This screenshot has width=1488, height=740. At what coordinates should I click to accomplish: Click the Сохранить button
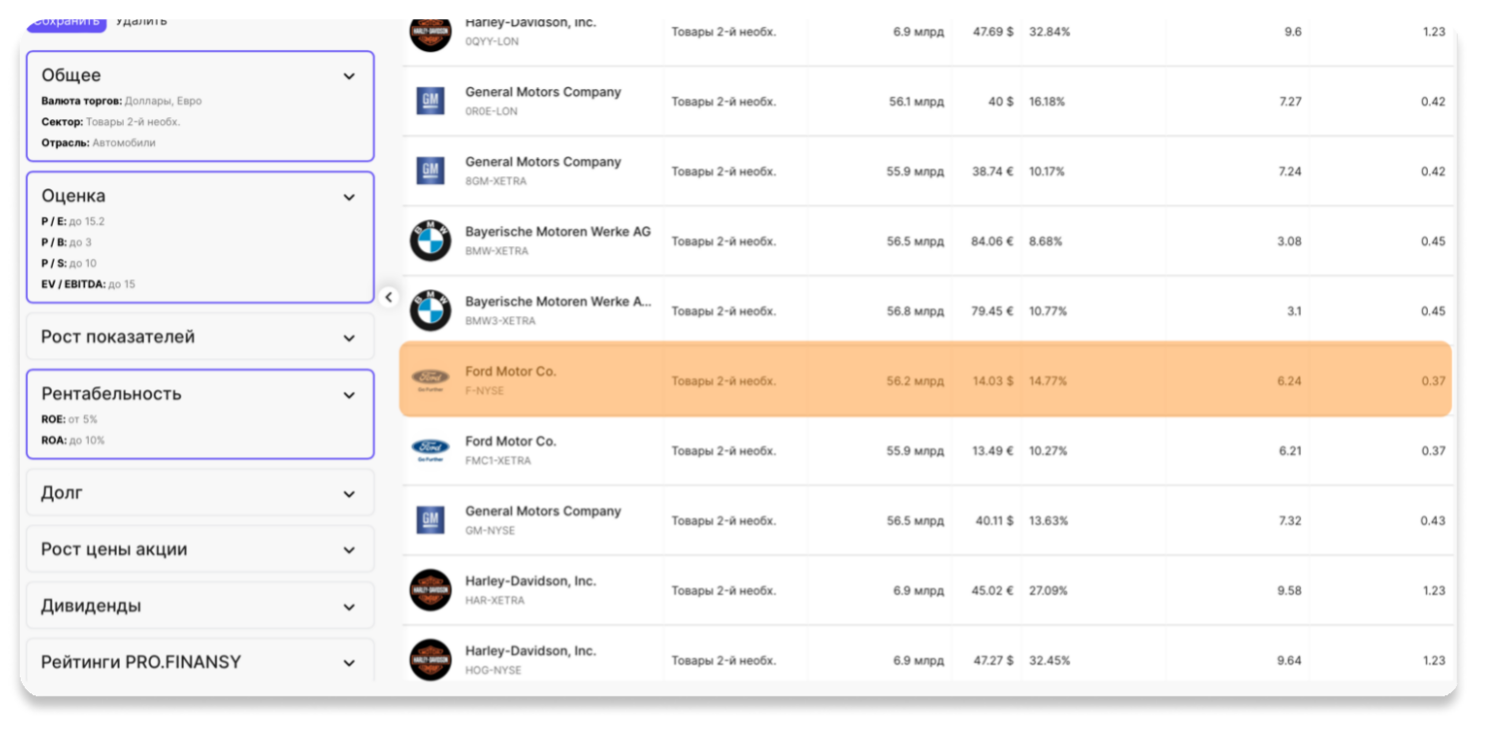[x=65, y=22]
